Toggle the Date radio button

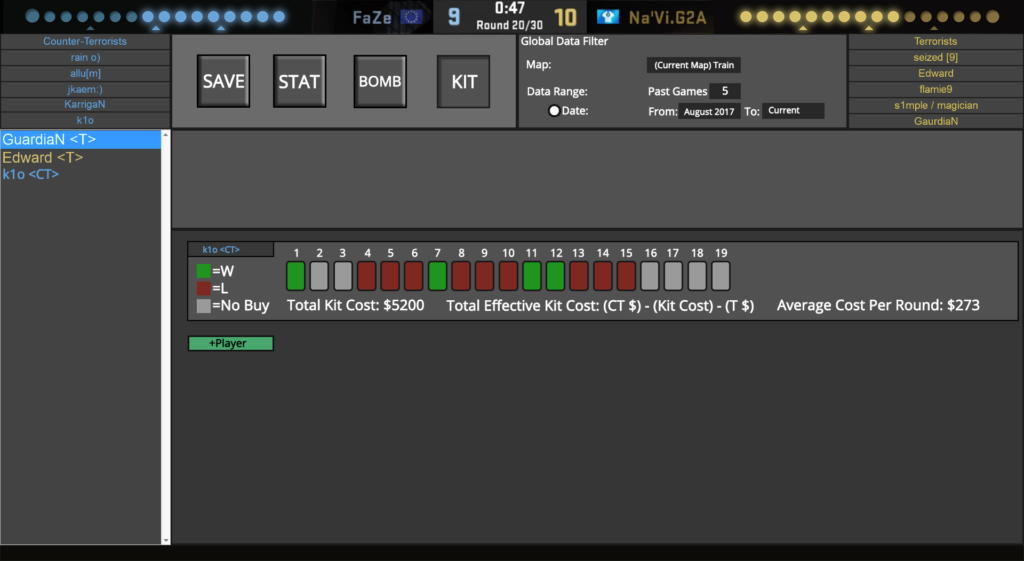554,110
